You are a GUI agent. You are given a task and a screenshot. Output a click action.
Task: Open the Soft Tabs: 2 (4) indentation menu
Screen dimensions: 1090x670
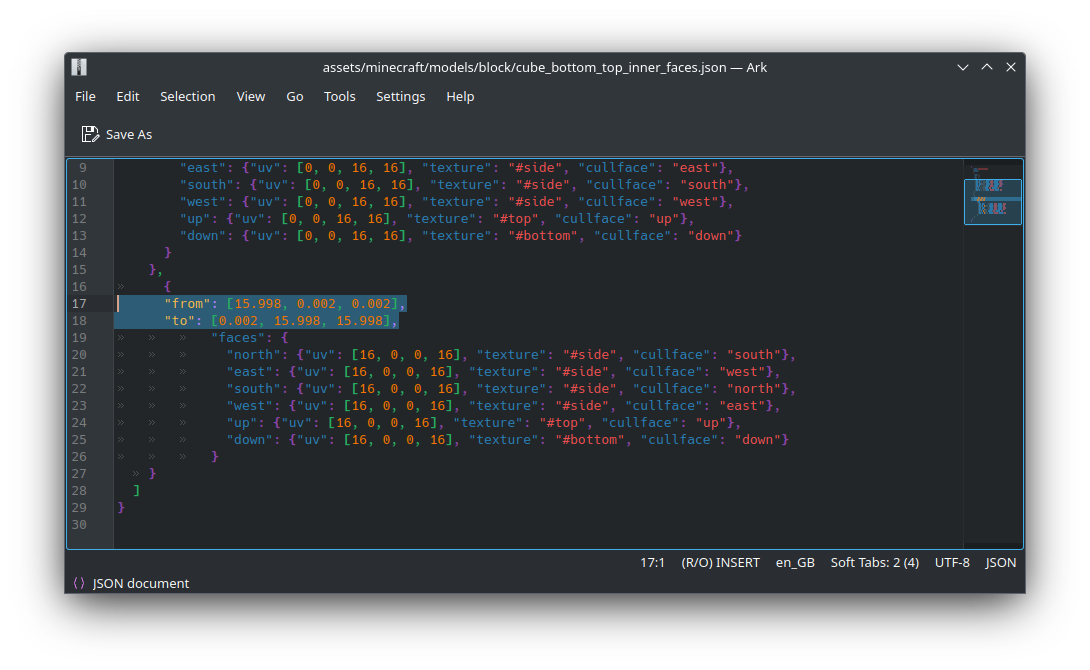pyautogui.click(x=875, y=562)
